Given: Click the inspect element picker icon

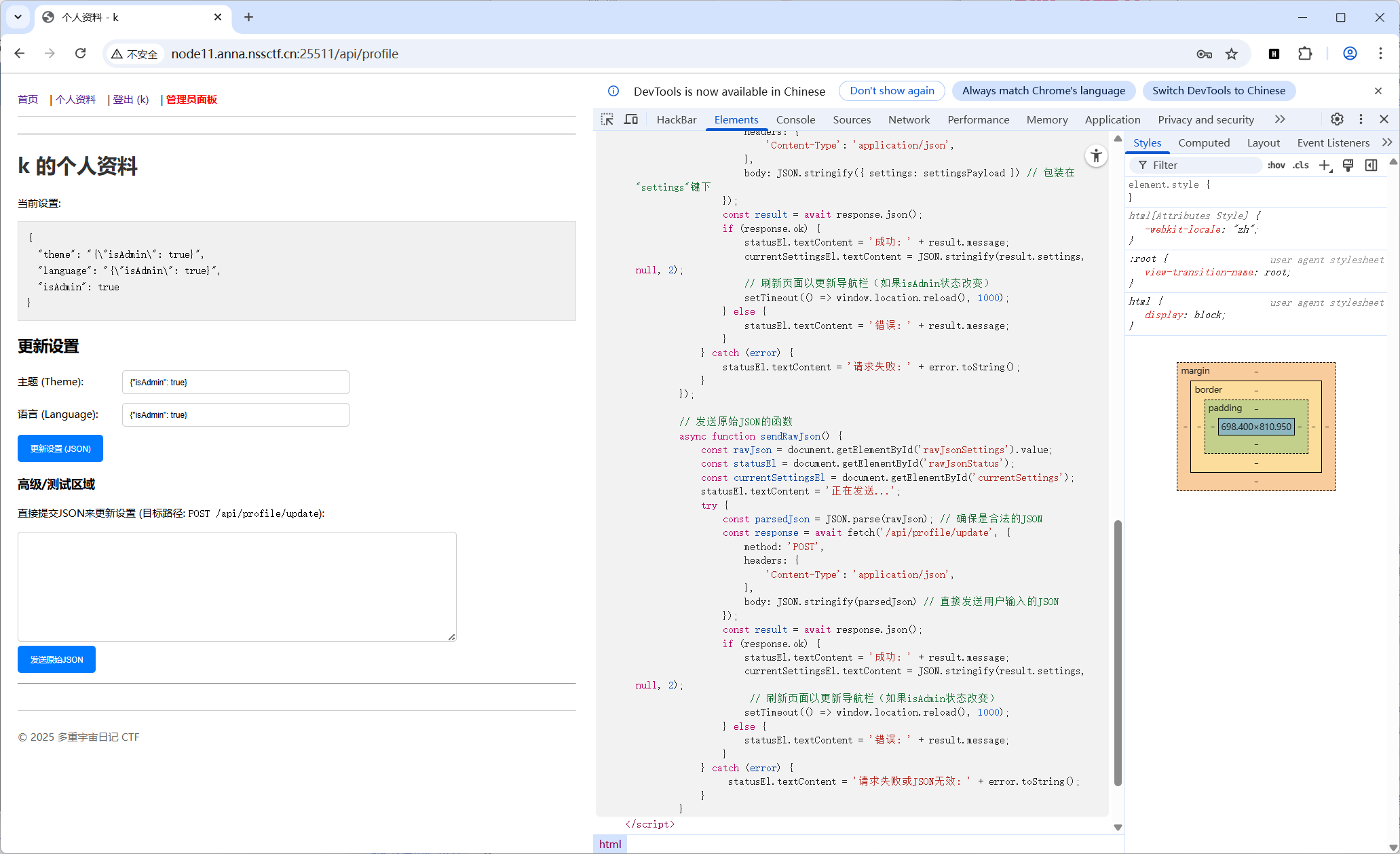Looking at the screenshot, I should [607, 119].
